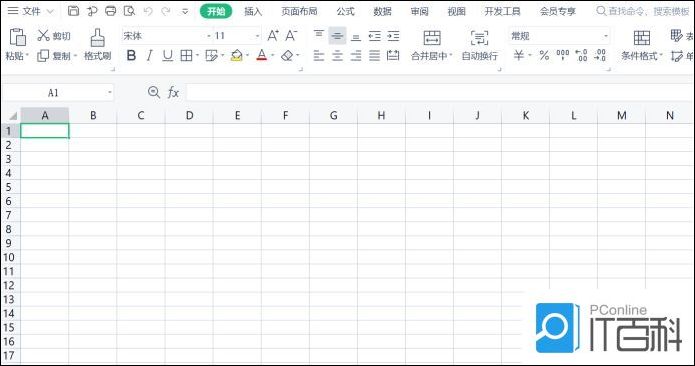Click the Cut scissors icon

click(x=43, y=35)
